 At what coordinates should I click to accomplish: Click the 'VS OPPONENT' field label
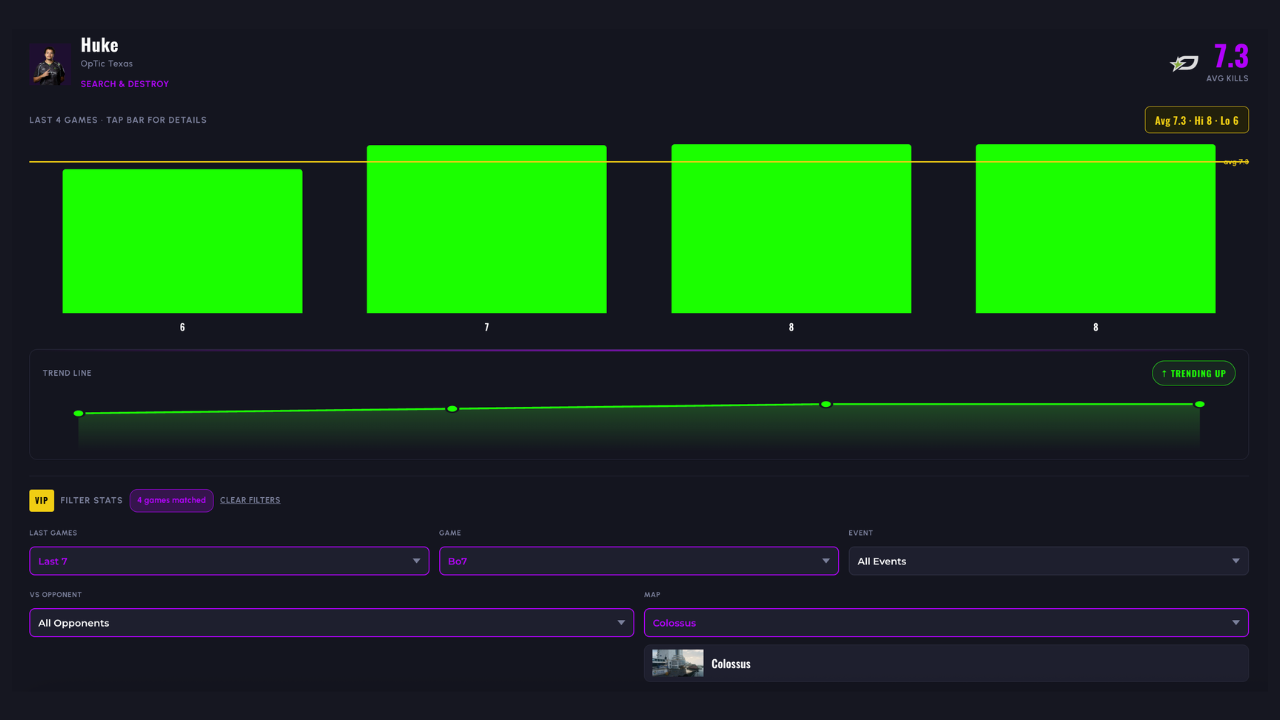[x=56, y=595]
